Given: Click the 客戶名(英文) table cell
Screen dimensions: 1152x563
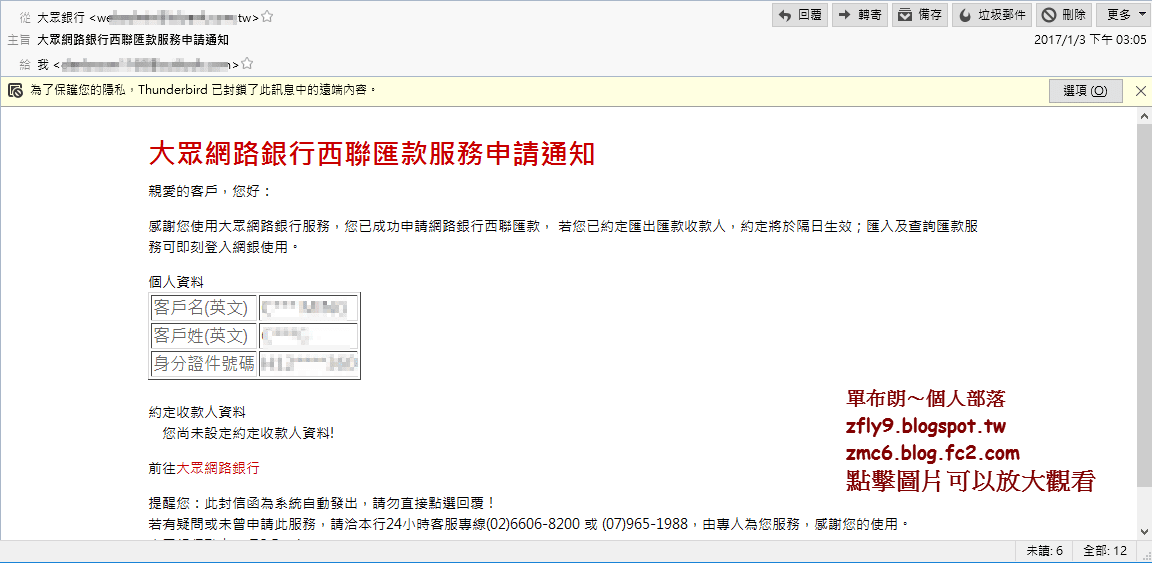Looking at the screenshot, I should tap(204, 306).
